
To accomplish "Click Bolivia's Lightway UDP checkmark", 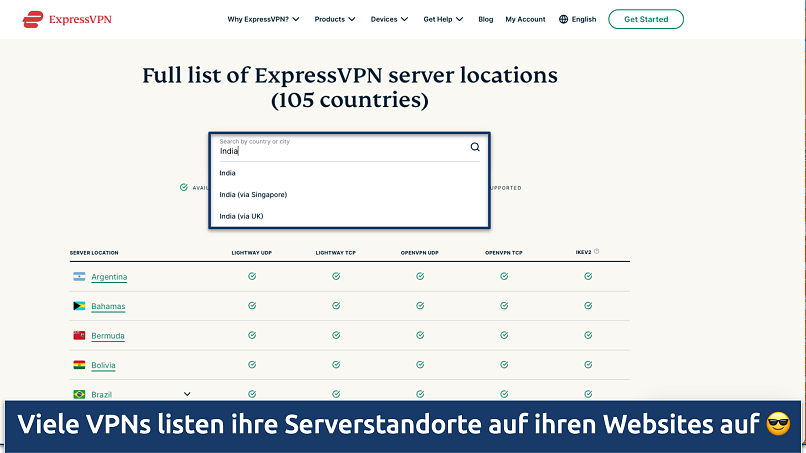I will pyautogui.click(x=252, y=365).
